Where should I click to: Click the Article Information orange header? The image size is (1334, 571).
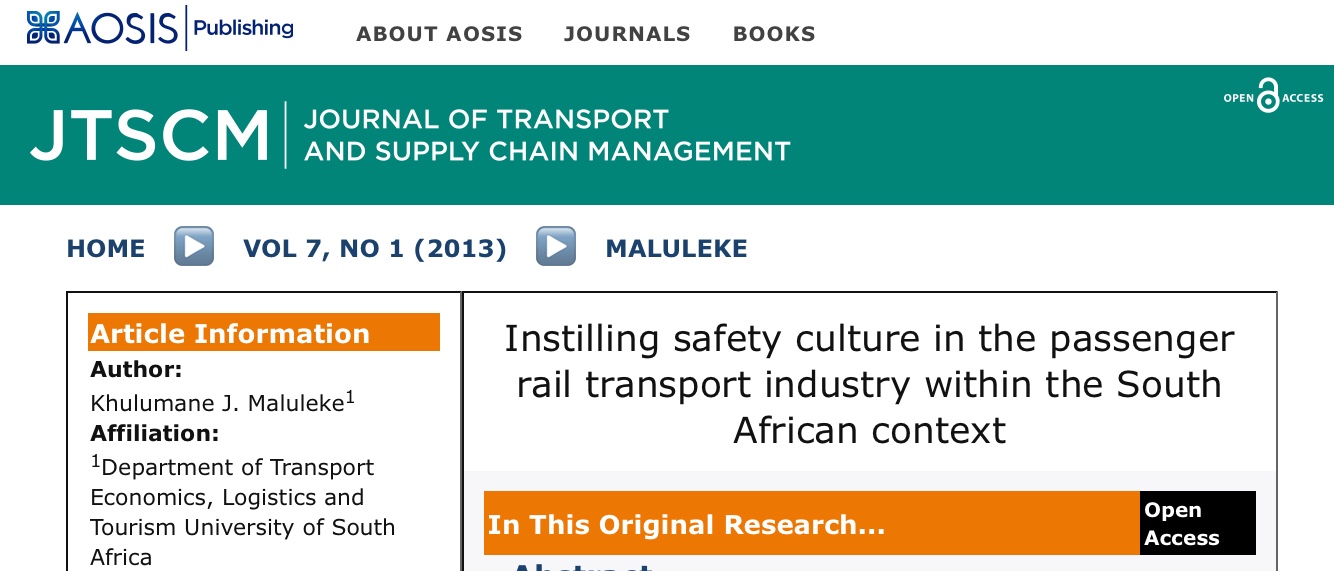tap(263, 333)
